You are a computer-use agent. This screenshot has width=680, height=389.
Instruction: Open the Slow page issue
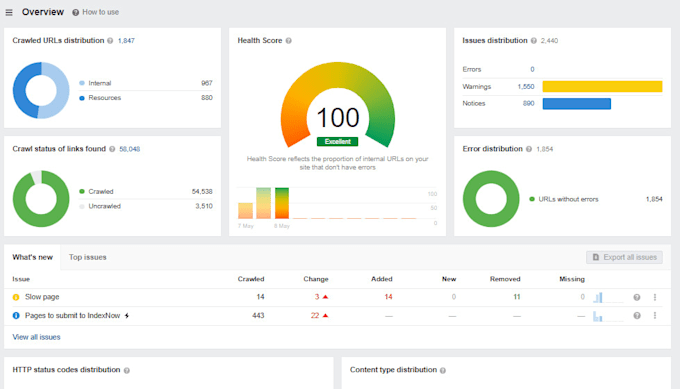point(42,297)
